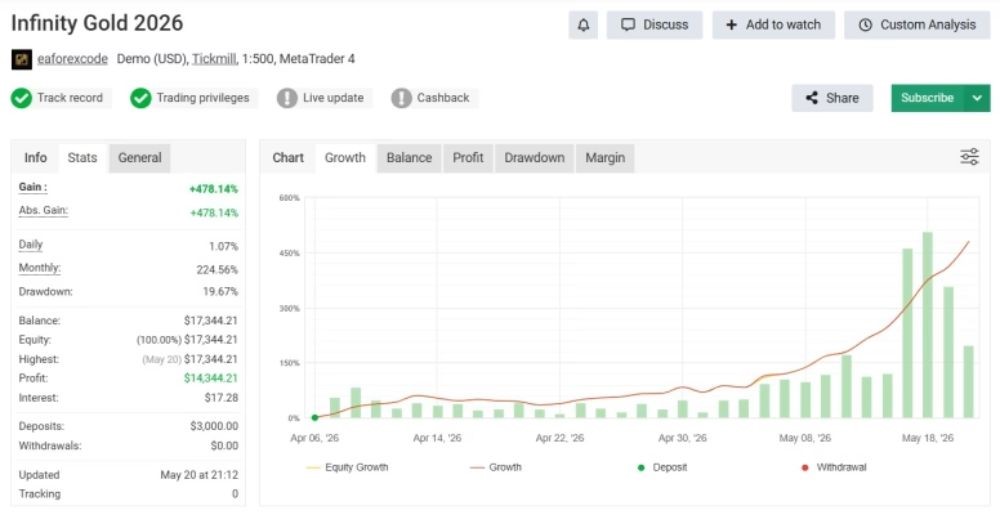
Task: Open the Tickmill broker link
Action: coord(214,59)
